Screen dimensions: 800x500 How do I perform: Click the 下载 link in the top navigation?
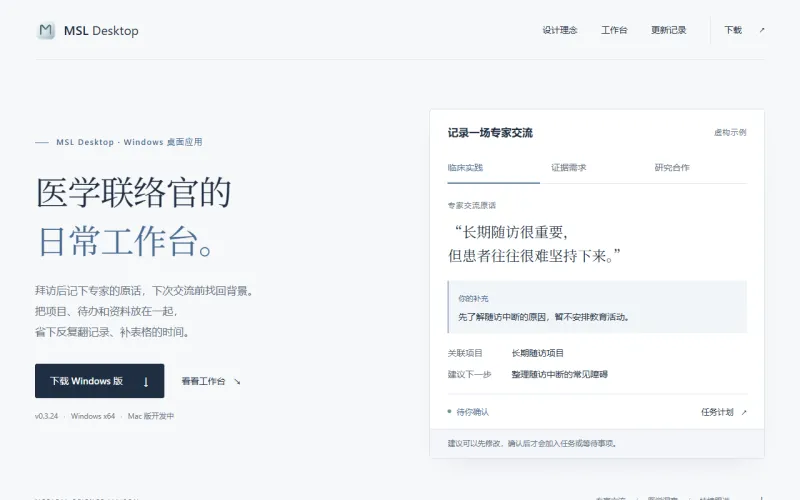click(x=744, y=30)
